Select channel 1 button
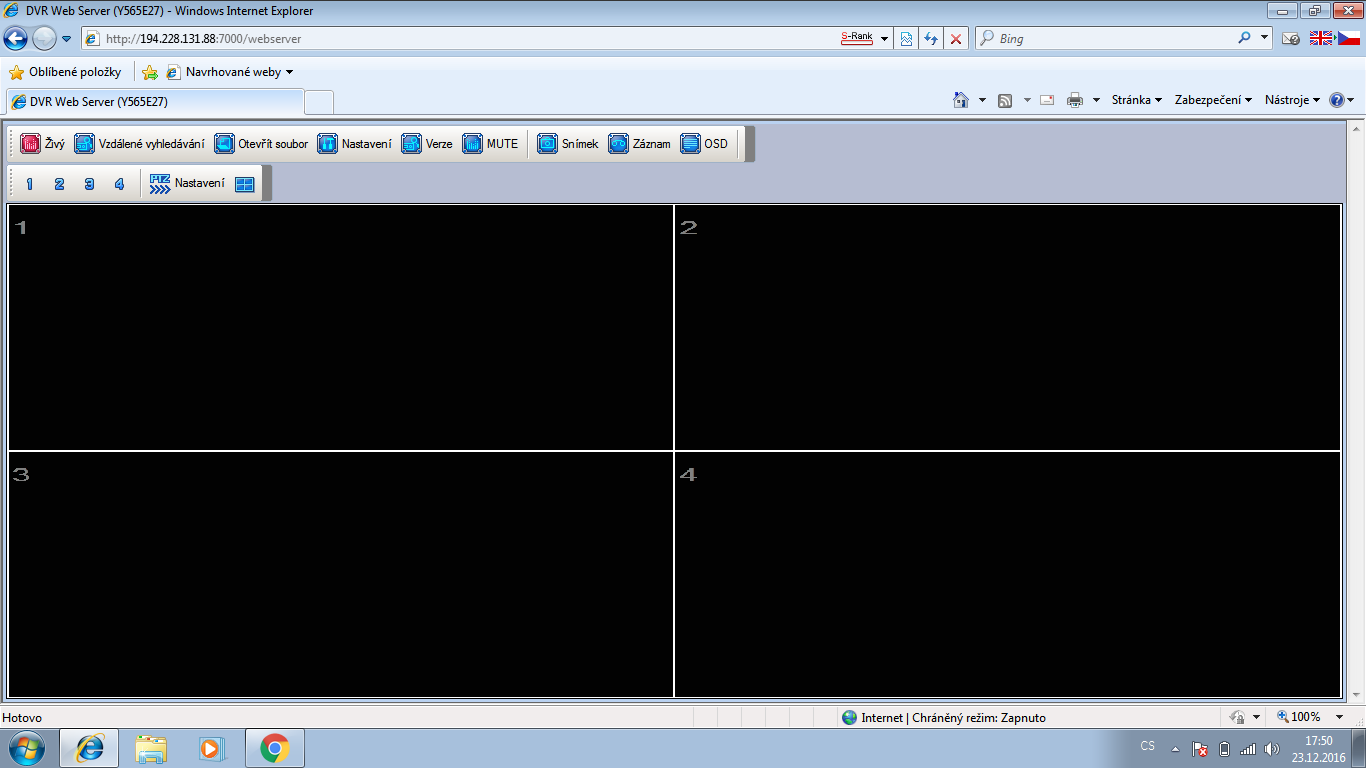1366x768 pixels. click(x=30, y=184)
